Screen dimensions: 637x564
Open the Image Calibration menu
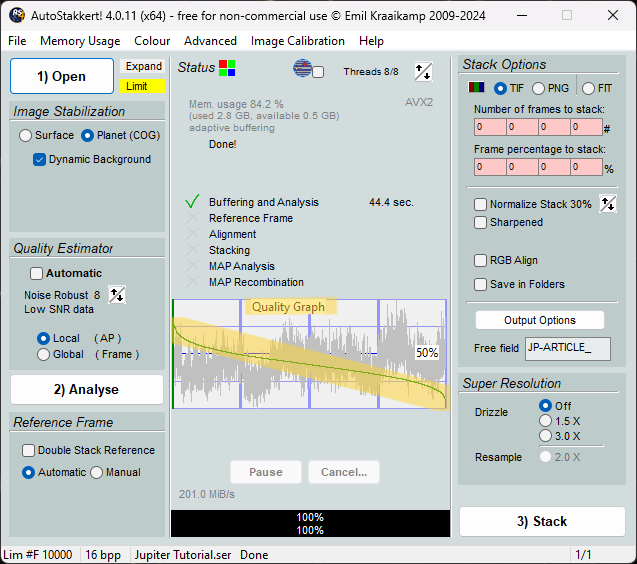tap(298, 41)
